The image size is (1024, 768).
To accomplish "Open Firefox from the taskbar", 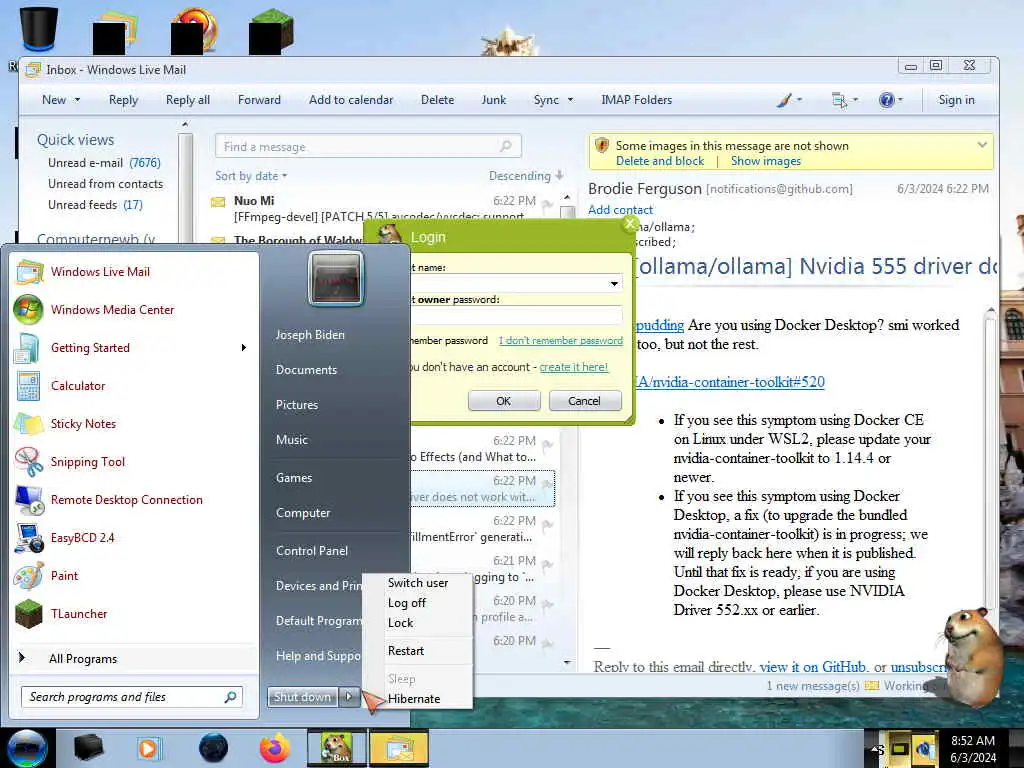I will [275, 748].
